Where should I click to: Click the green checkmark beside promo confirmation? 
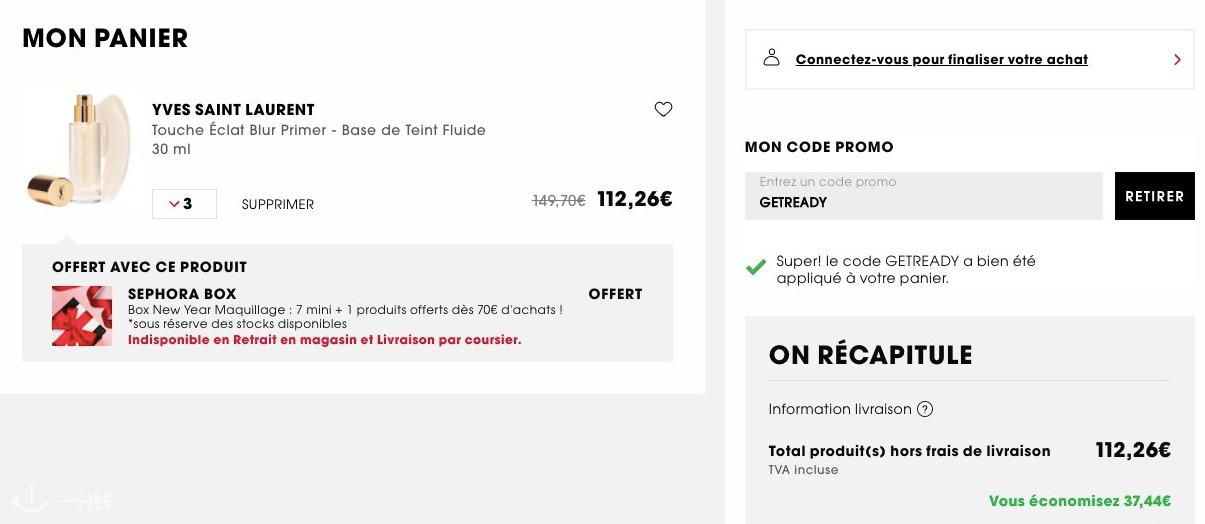[756, 267]
